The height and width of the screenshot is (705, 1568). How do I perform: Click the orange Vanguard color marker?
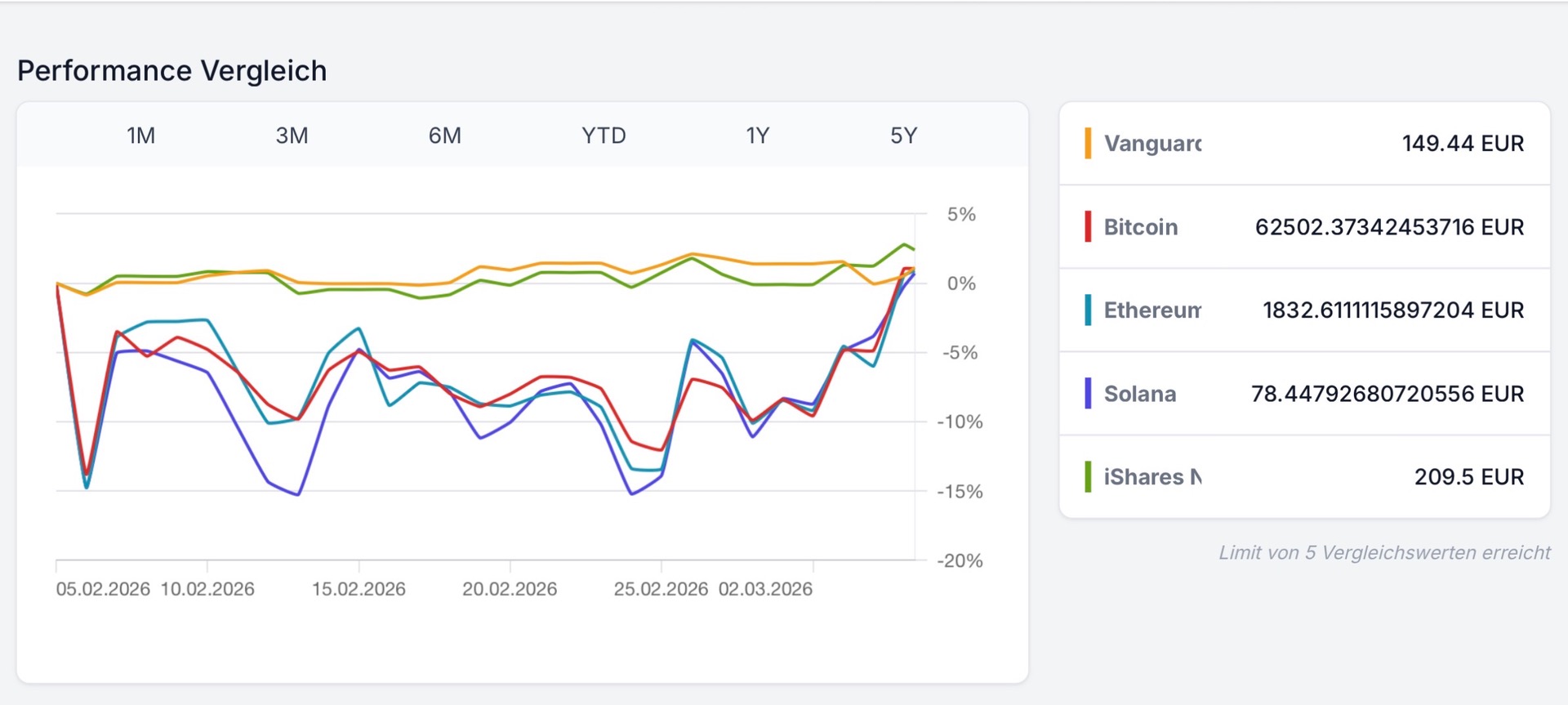click(x=1088, y=144)
